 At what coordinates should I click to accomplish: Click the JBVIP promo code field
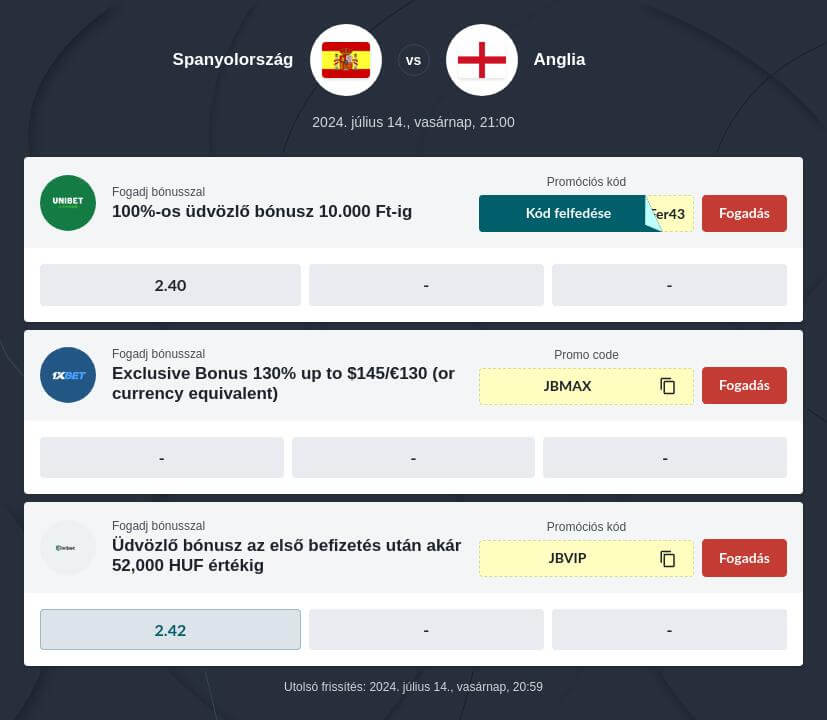click(x=586, y=559)
